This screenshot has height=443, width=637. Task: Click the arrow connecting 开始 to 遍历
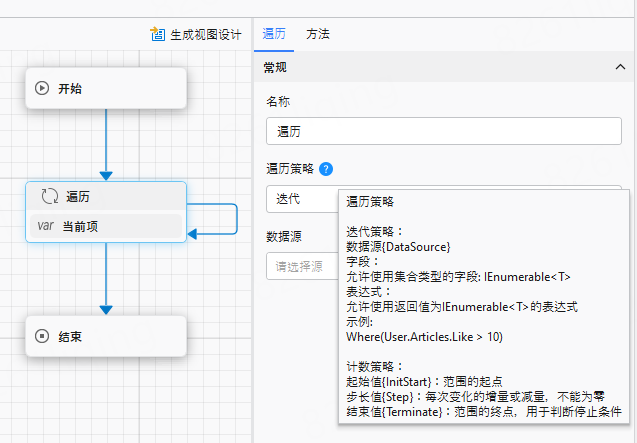click(106, 144)
